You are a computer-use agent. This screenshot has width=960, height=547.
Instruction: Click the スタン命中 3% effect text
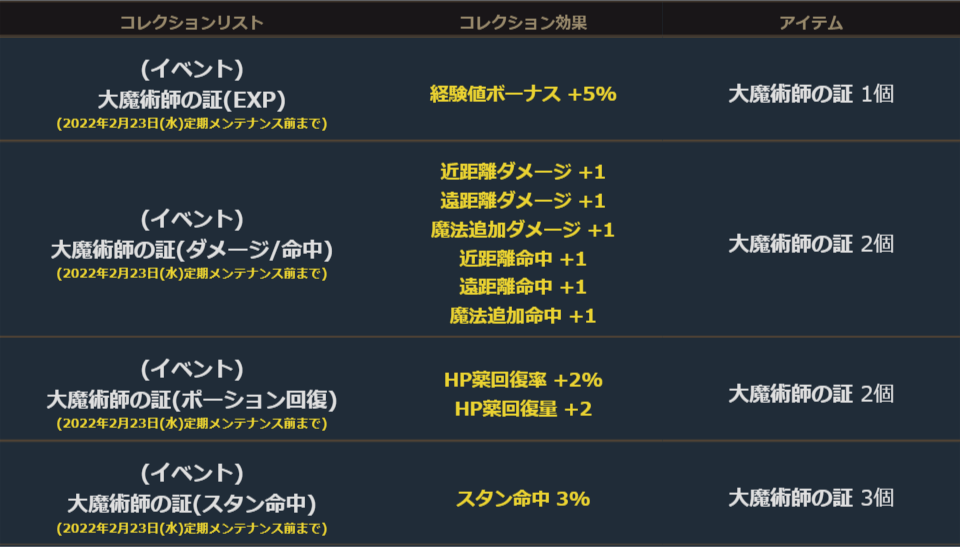[523, 498]
